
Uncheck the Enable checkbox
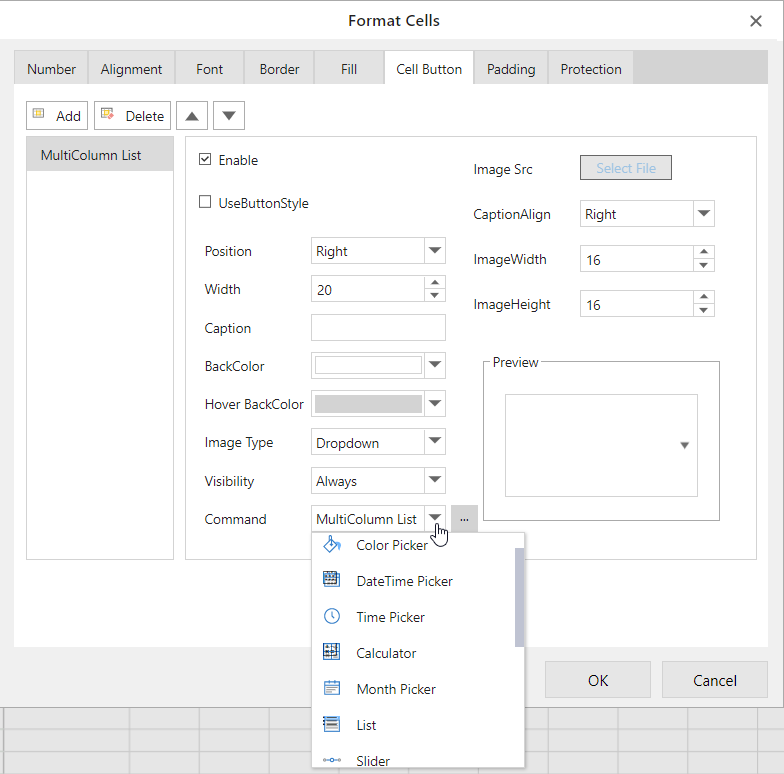[205, 160]
